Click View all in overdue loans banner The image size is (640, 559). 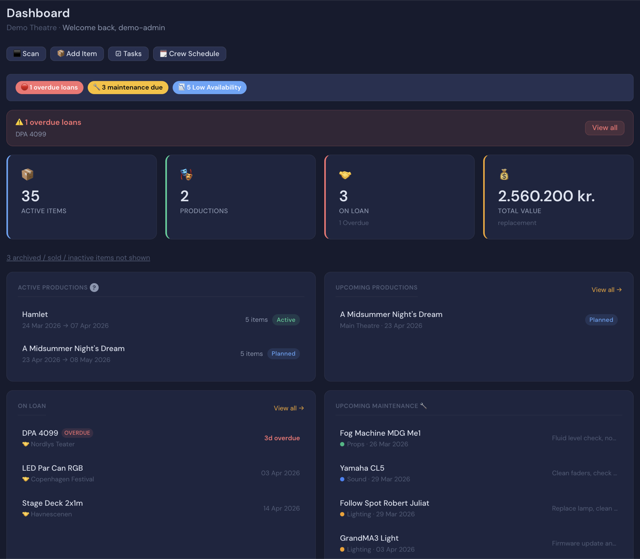[x=604, y=128]
